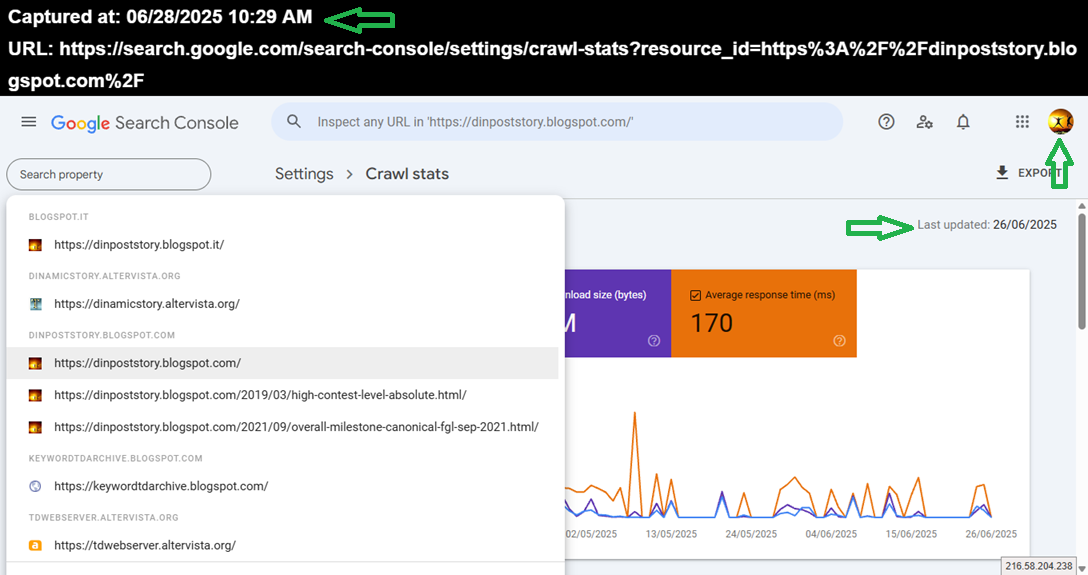This screenshot has height=575, width=1088.
Task: Click the 170 response time value
Action: [711, 323]
